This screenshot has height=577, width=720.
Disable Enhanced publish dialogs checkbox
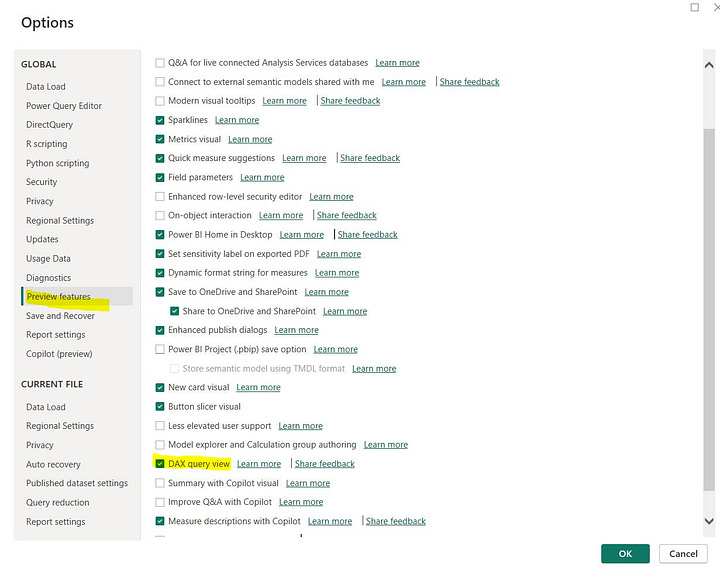[160, 330]
